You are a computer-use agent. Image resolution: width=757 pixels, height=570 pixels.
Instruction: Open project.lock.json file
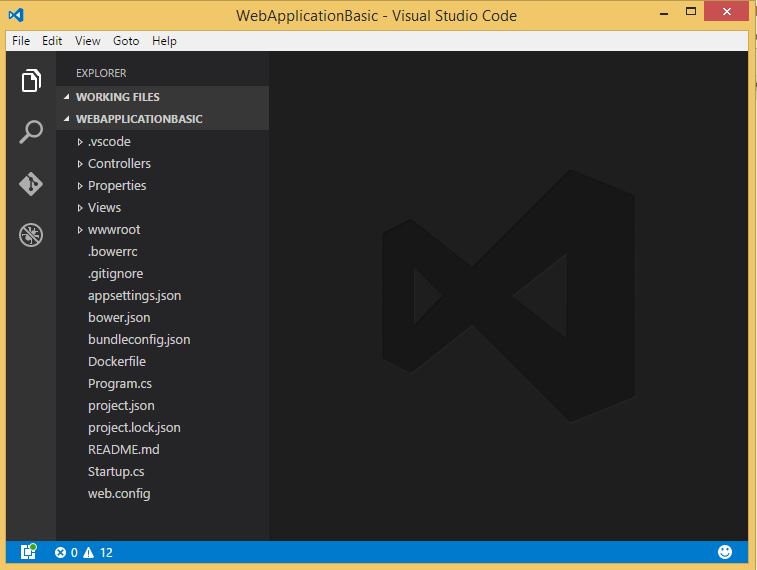click(x=134, y=428)
